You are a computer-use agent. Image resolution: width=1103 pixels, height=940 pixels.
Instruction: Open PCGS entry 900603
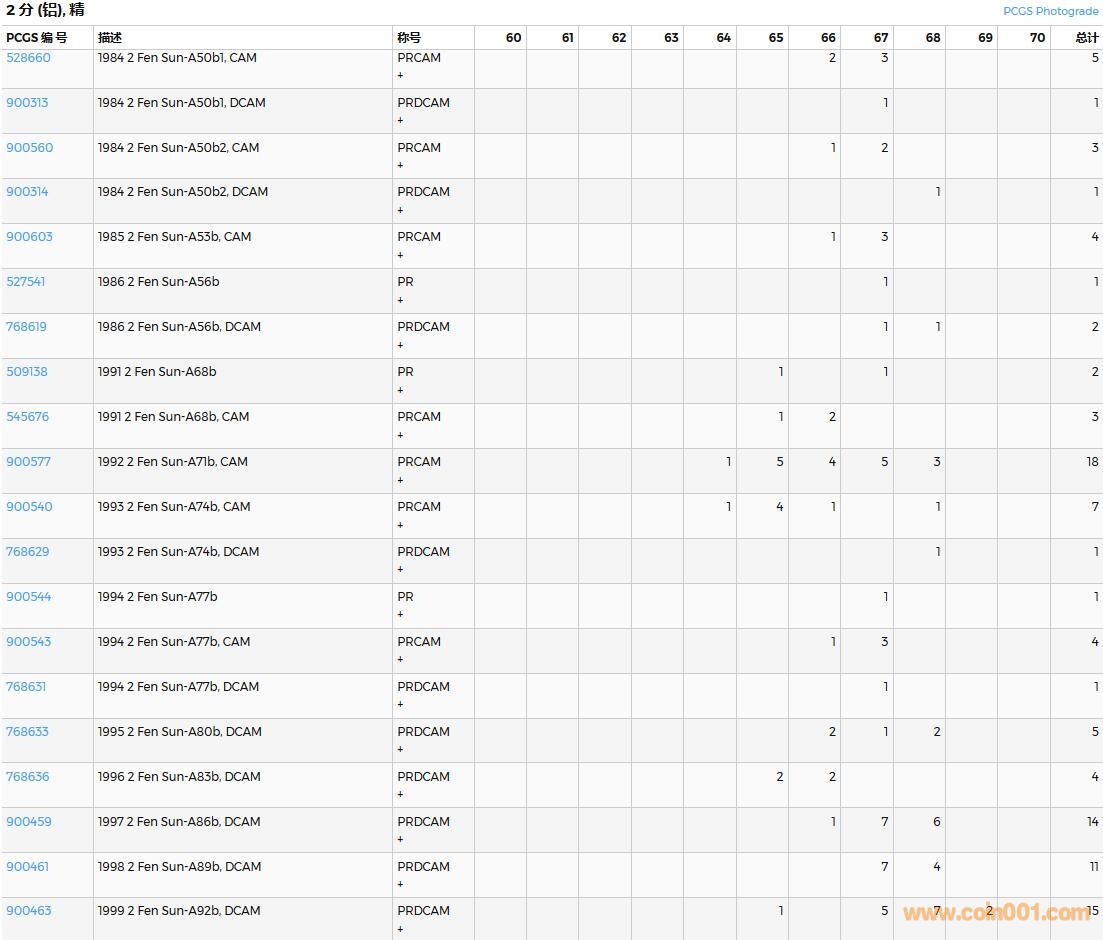pos(29,237)
